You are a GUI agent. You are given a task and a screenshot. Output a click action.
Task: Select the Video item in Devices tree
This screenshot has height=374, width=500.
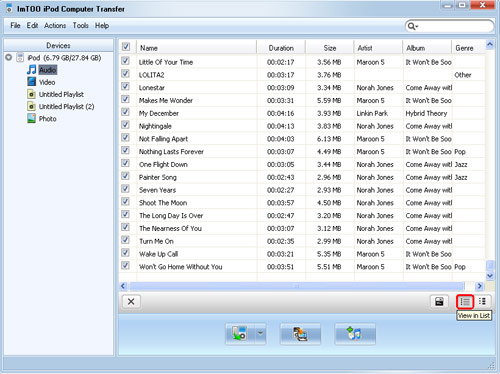[47, 82]
